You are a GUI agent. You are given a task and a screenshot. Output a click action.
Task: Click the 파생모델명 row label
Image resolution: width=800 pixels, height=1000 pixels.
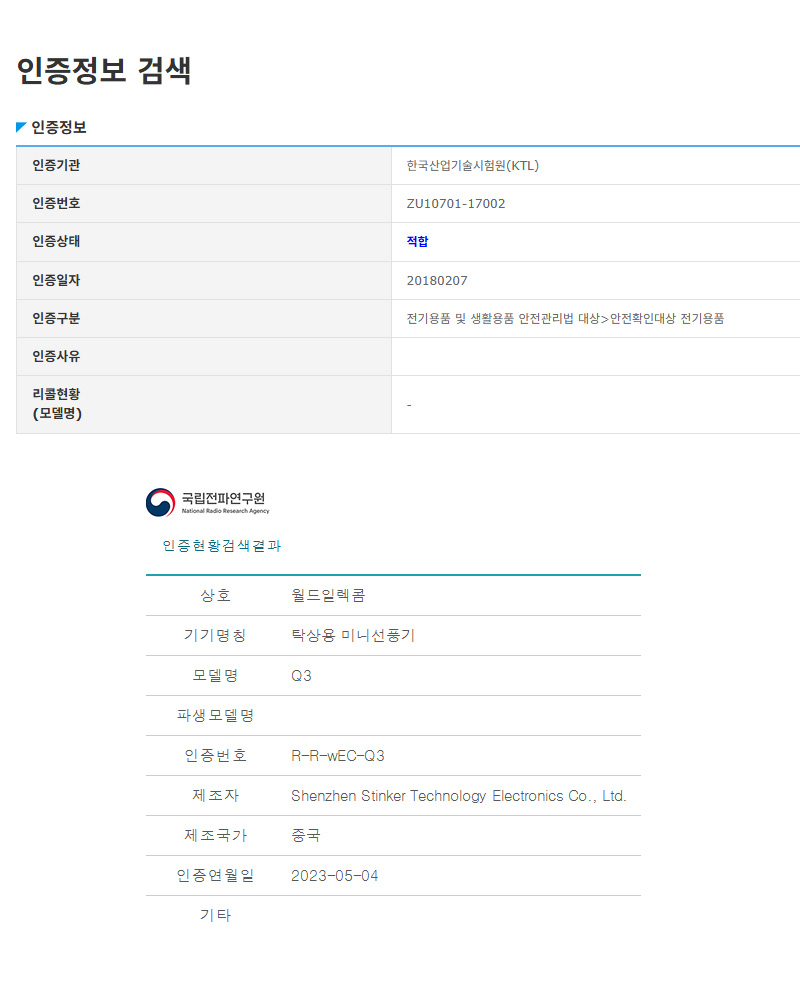(215, 716)
